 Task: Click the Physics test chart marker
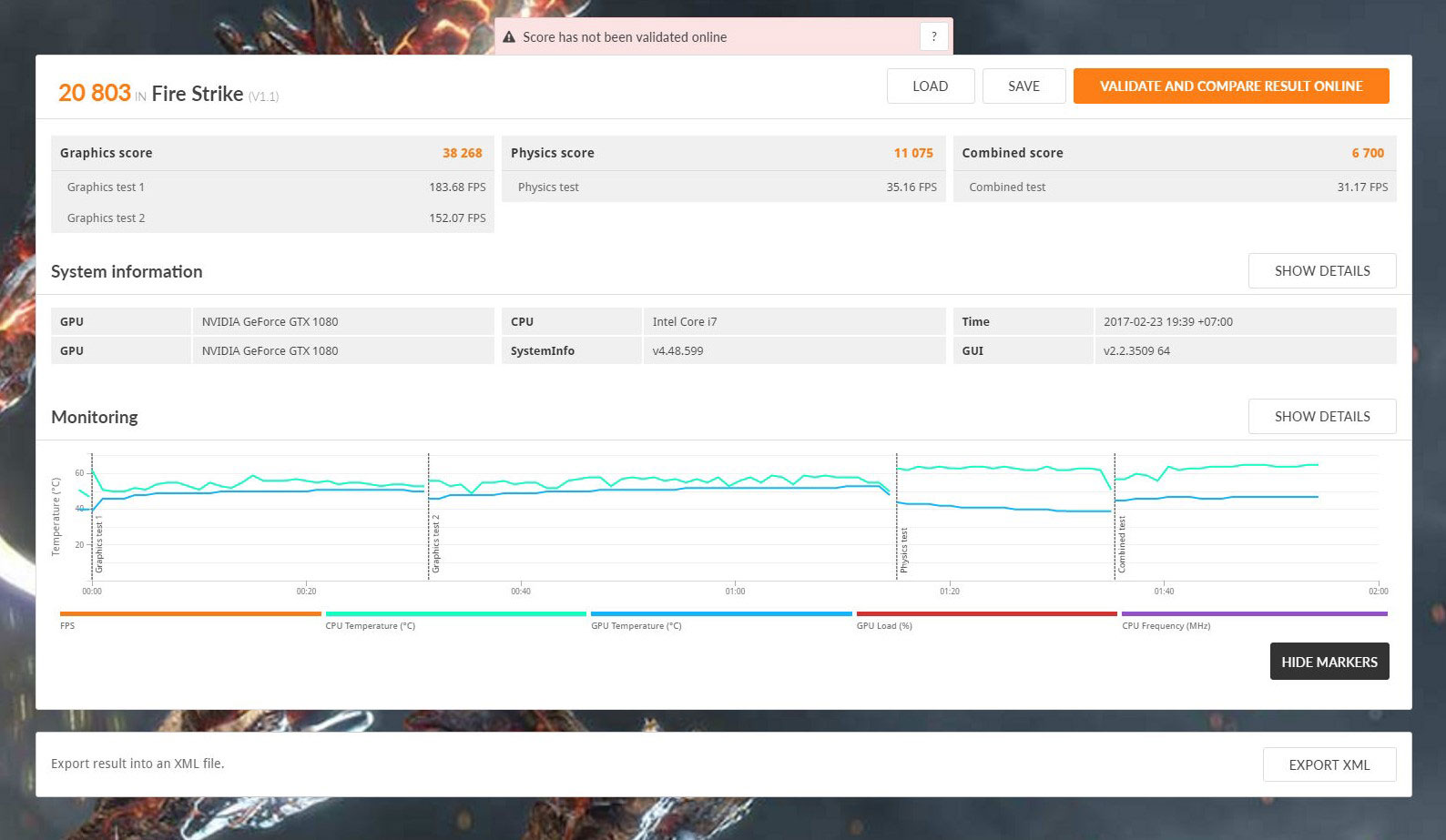[x=904, y=550]
